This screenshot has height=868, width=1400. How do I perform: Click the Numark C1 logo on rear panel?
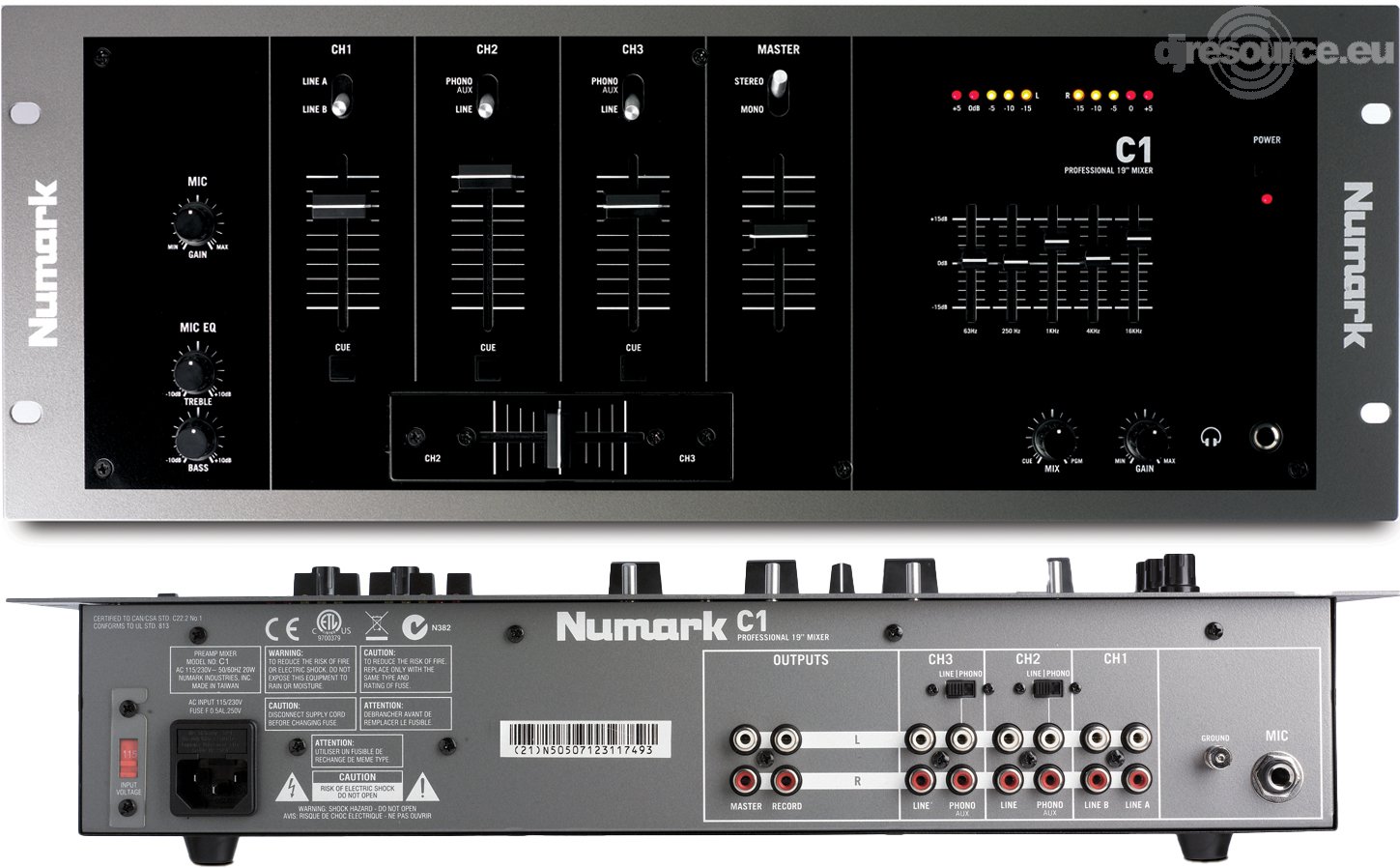click(x=661, y=625)
